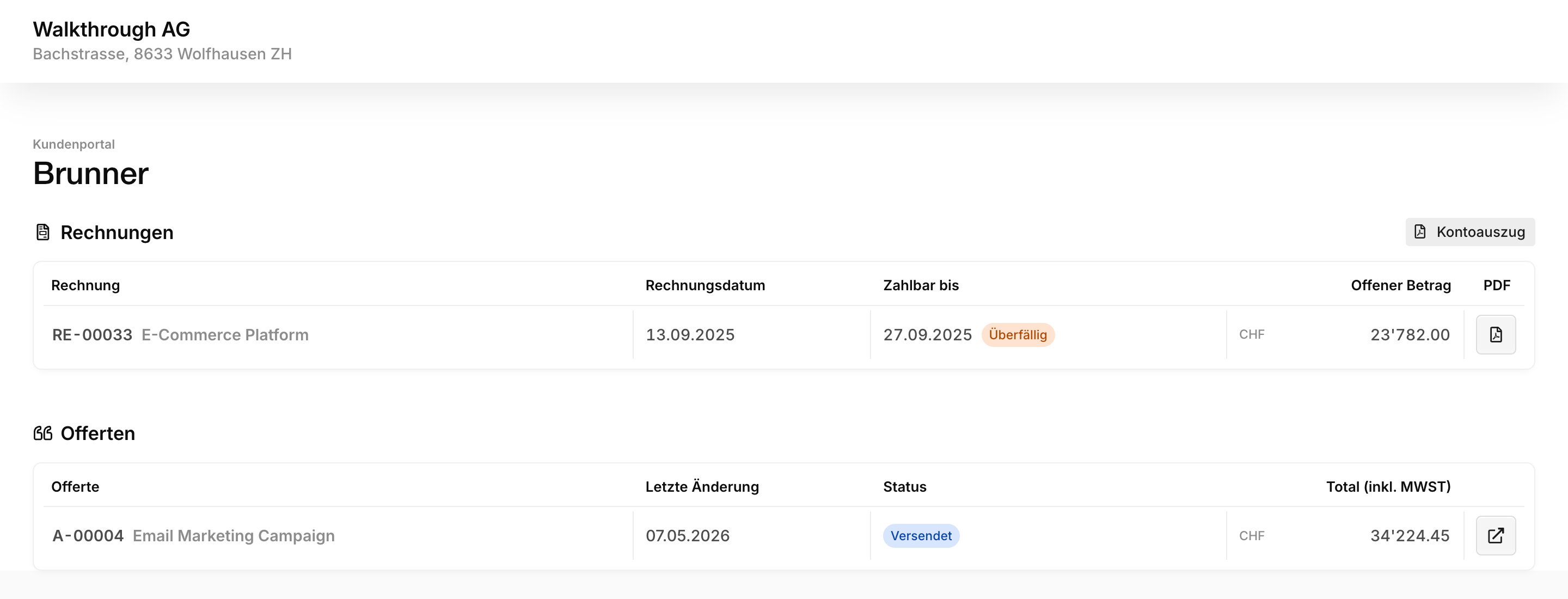Click the Offerte column header
This screenshot has height=599, width=1568.
click(x=76, y=487)
